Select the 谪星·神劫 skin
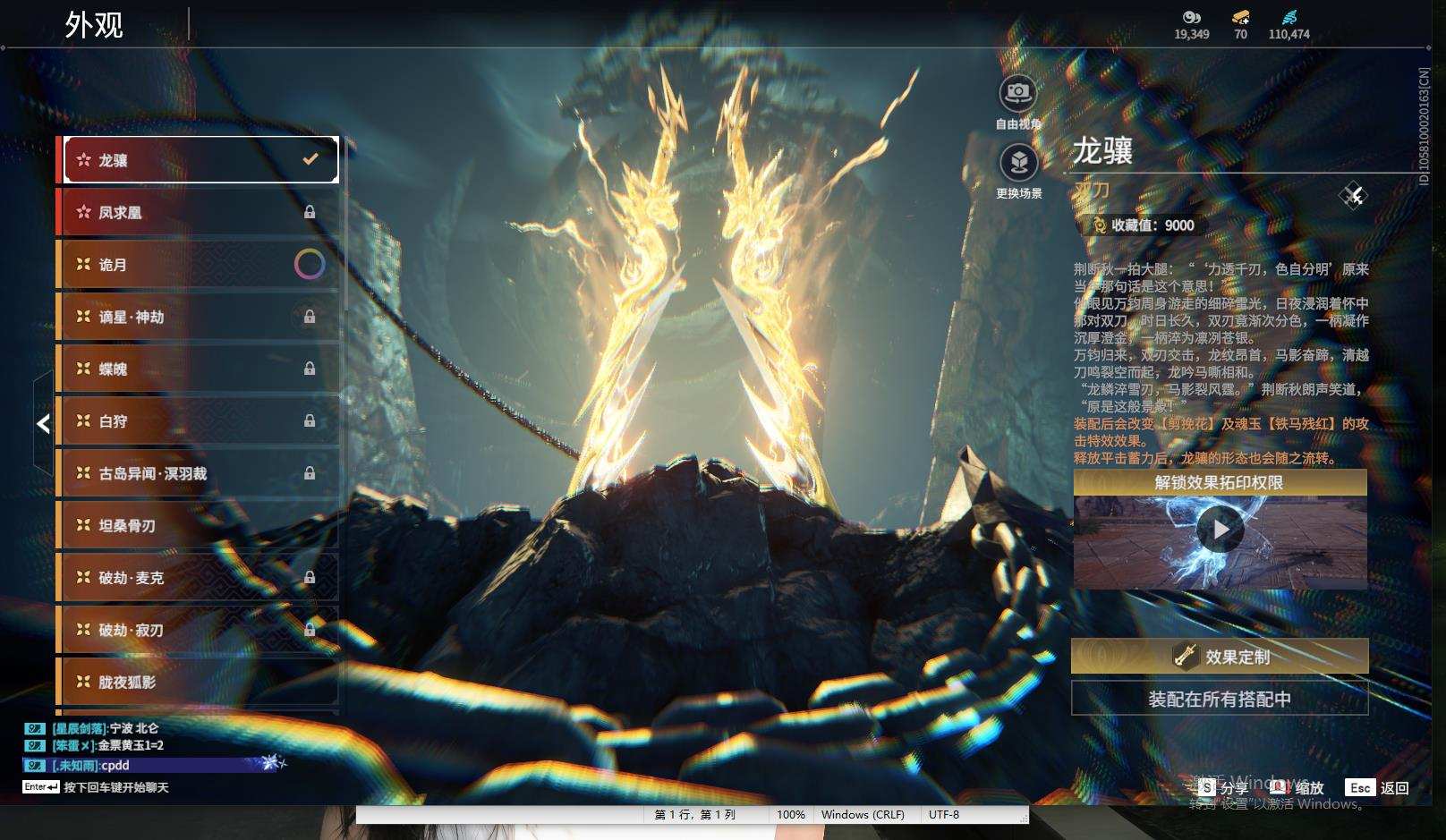1446x840 pixels. (198, 317)
